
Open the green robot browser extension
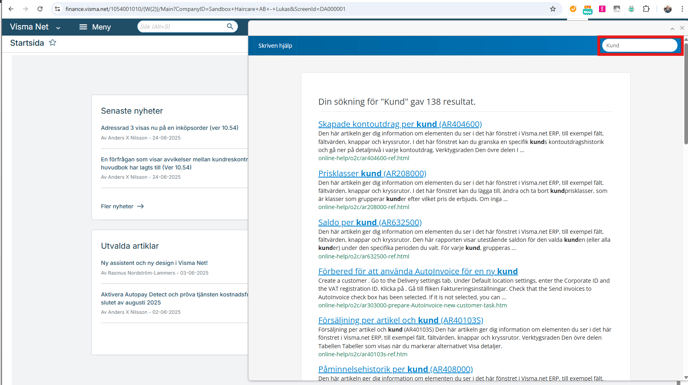(x=631, y=9)
